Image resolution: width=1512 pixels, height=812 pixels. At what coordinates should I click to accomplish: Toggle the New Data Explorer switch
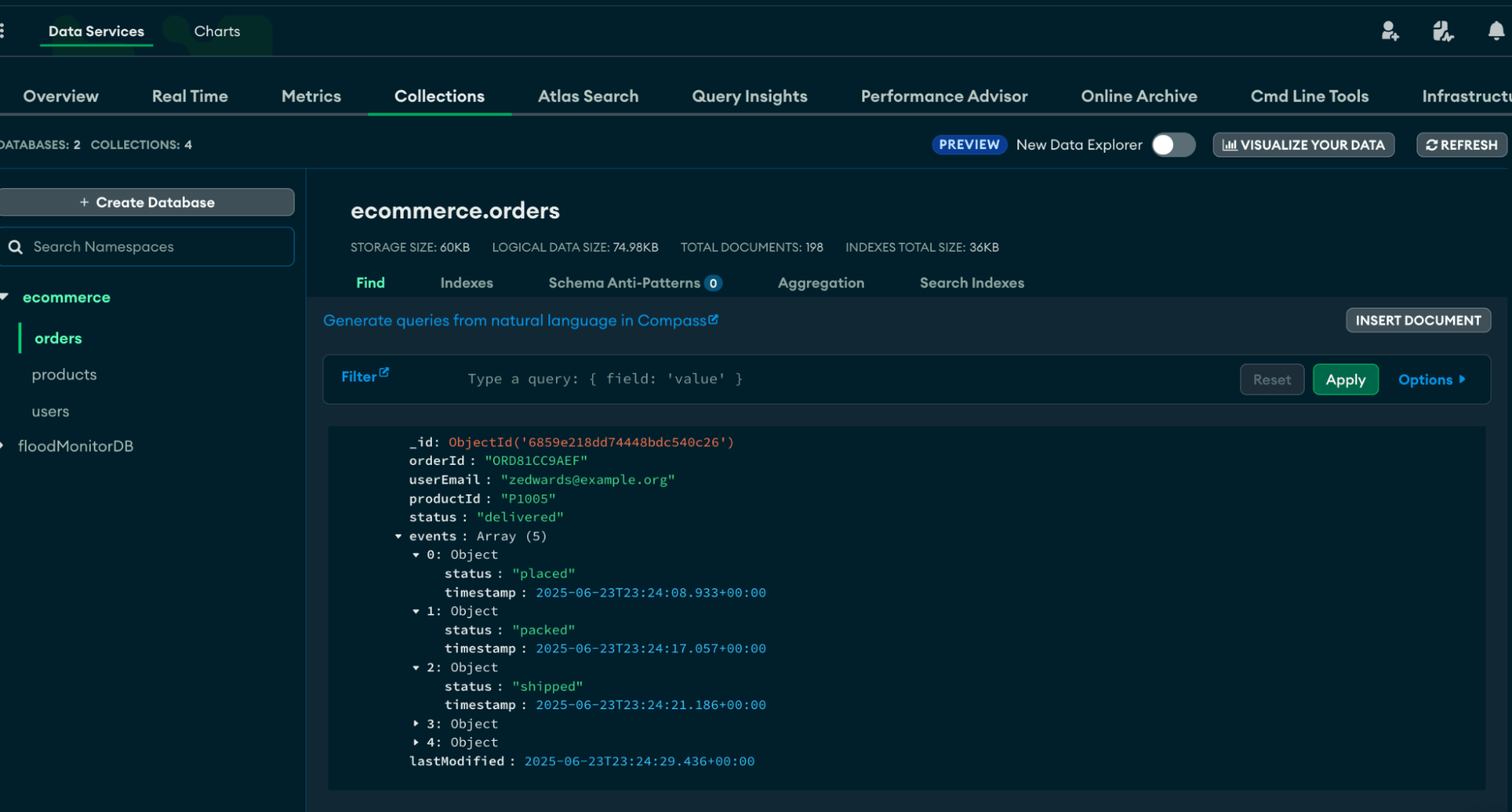point(1173,144)
